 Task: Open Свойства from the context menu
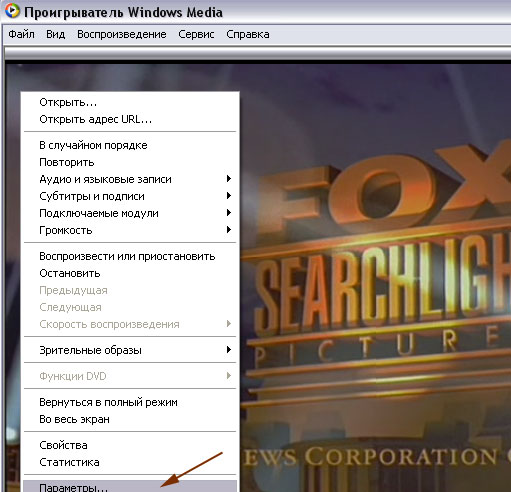pyautogui.click(x=130, y=445)
